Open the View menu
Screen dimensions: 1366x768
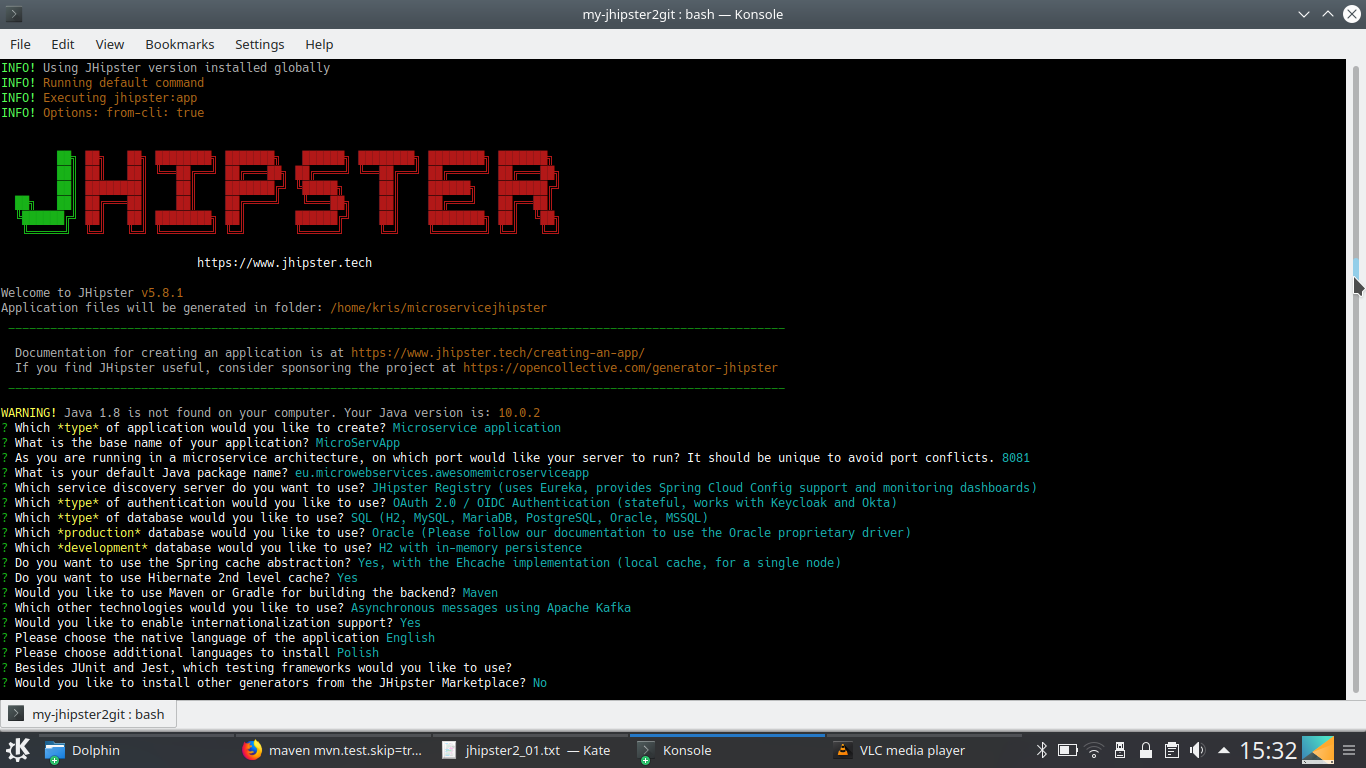110,44
